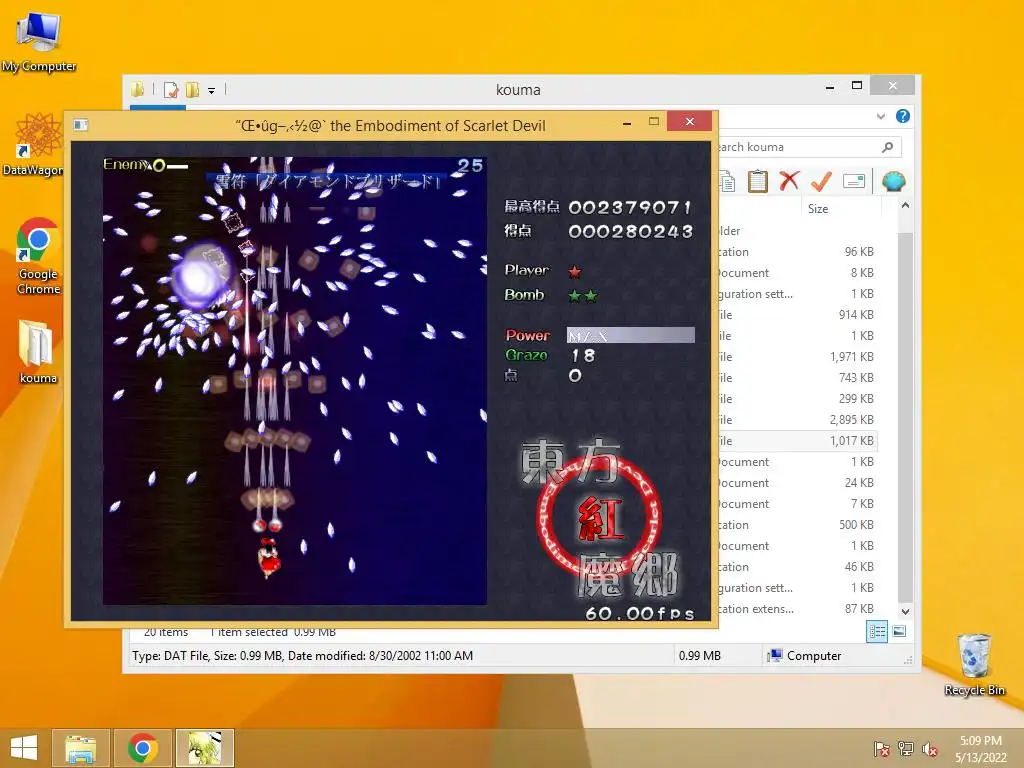This screenshot has width=1024, height=768.
Task: Click the Copy toolbar icon in Explorer
Action: click(728, 182)
